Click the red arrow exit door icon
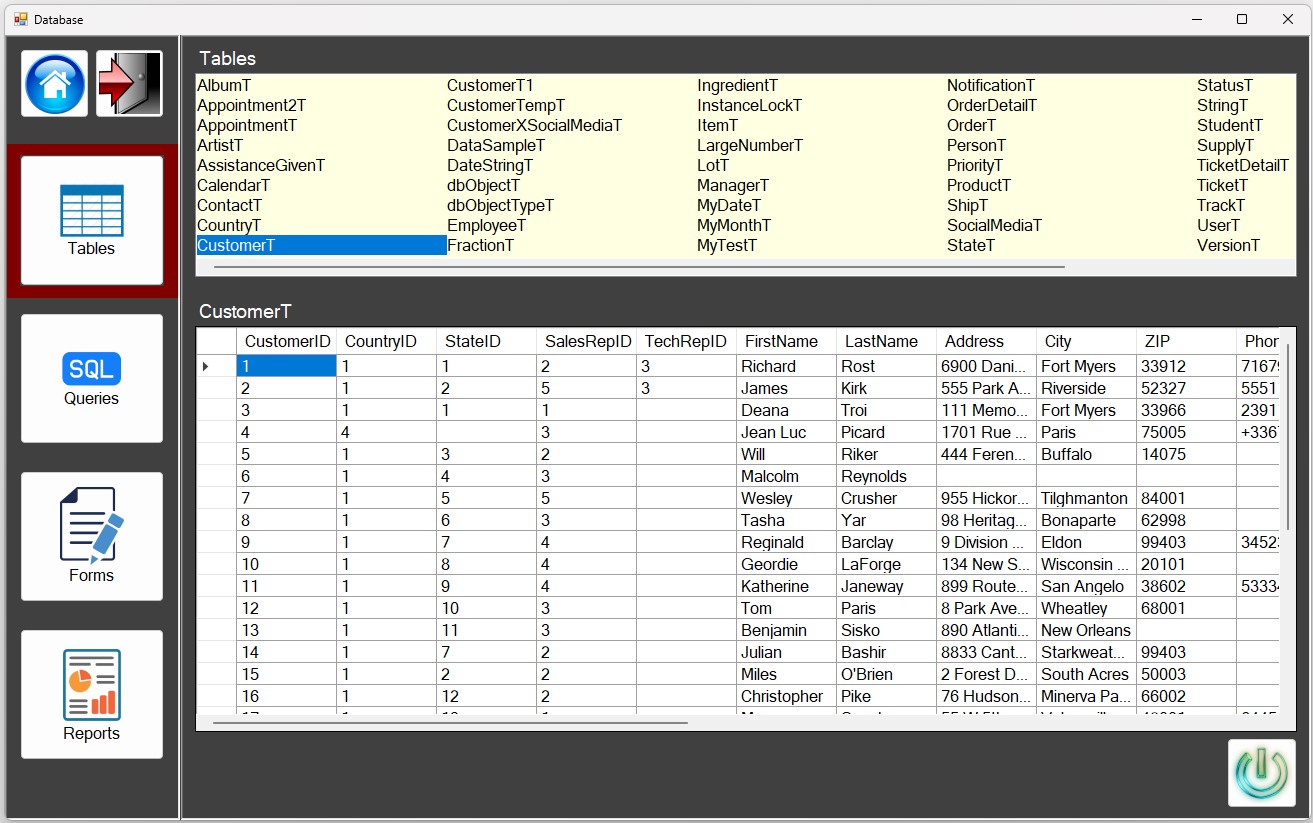This screenshot has height=823, width=1313. click(129, 84)
